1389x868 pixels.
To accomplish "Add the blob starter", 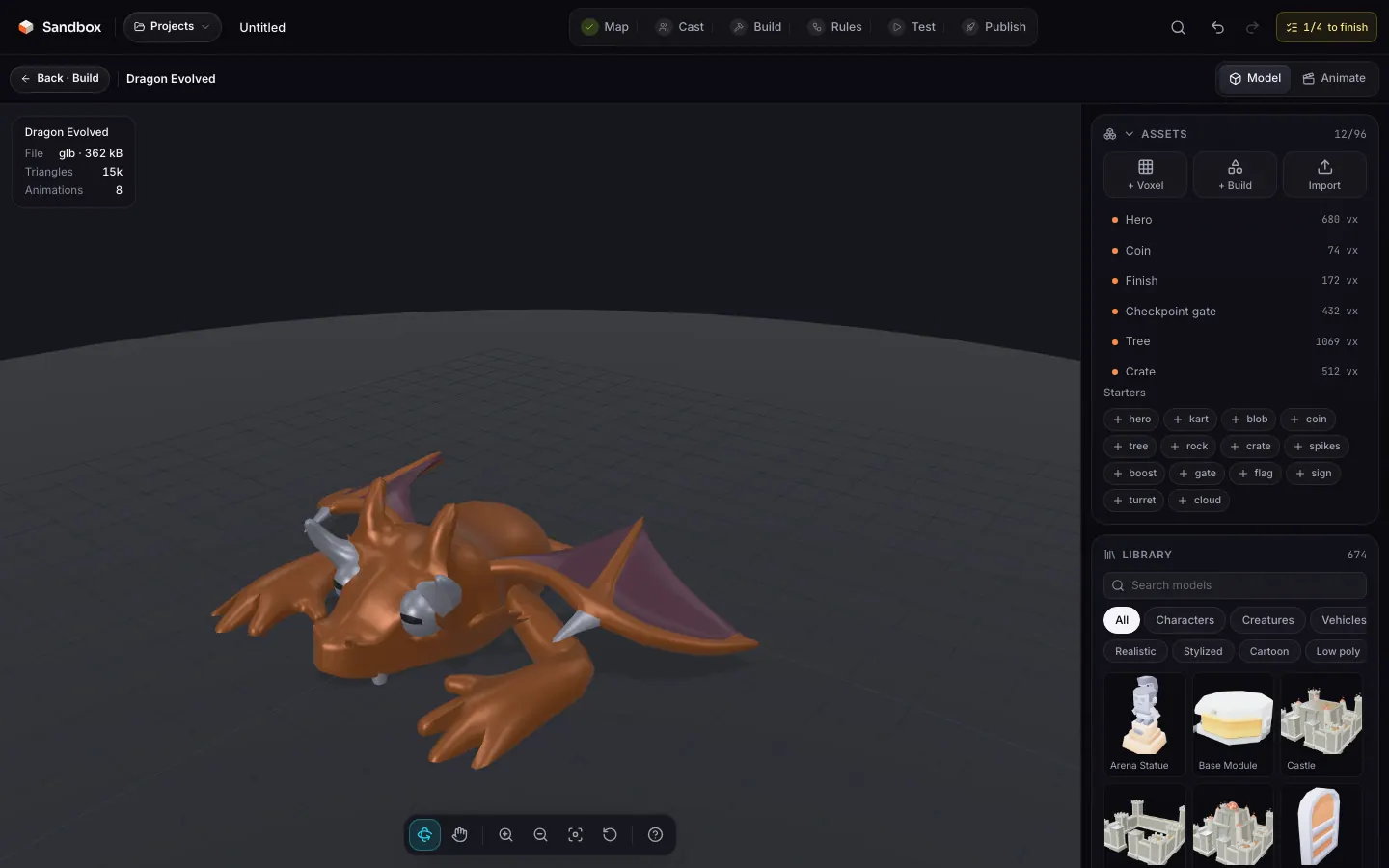I will 1249,420.
